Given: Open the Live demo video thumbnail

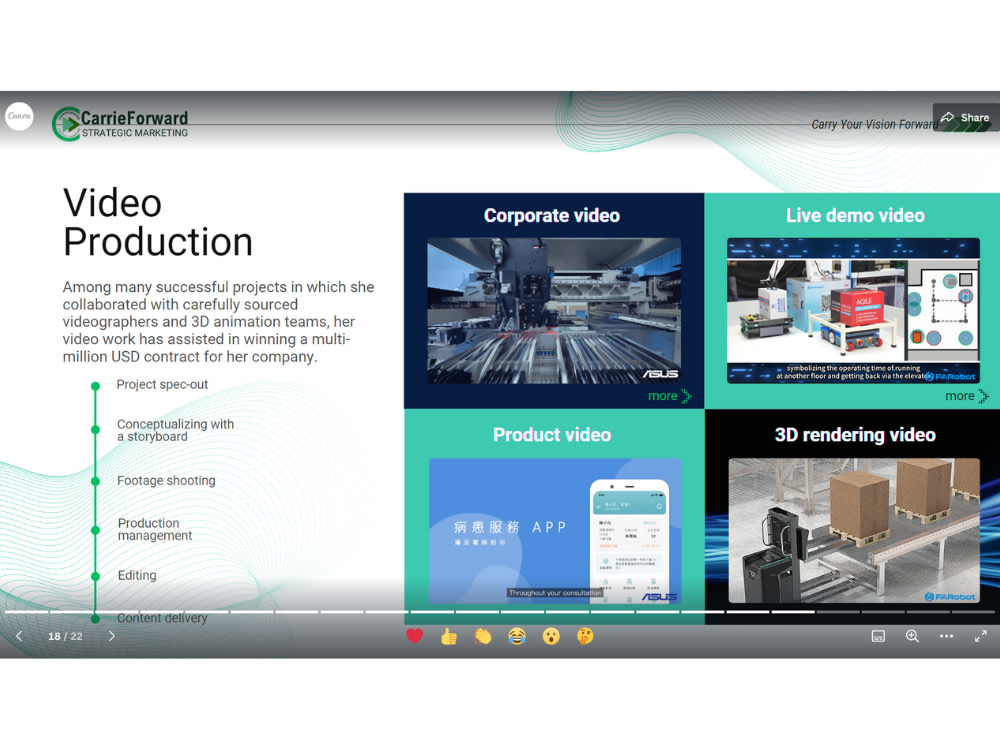Looking at the screenshot, I should pos(853,311).
